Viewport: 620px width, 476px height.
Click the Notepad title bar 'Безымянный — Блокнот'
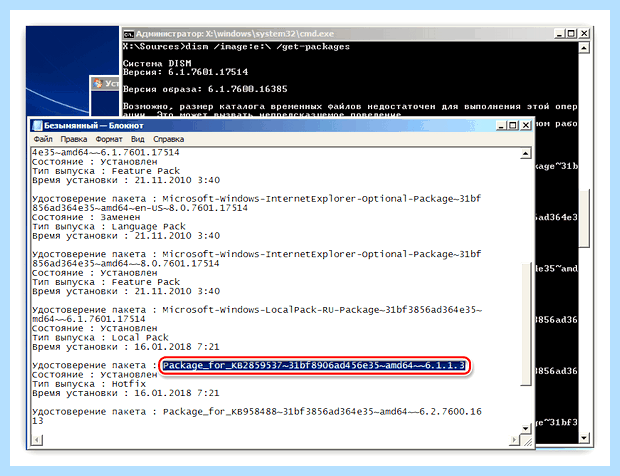[x=94, y=126]
